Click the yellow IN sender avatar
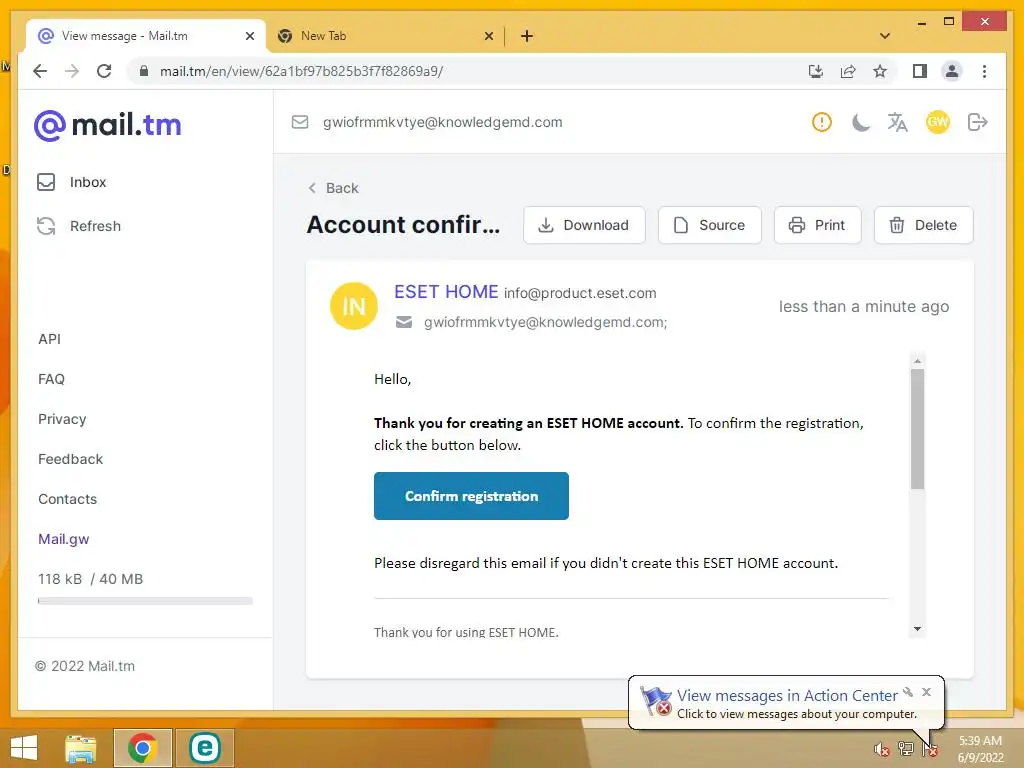Image resolution: width=1024 pixels, height=768 pixels. pyautogui.click(x=354, y=306)
